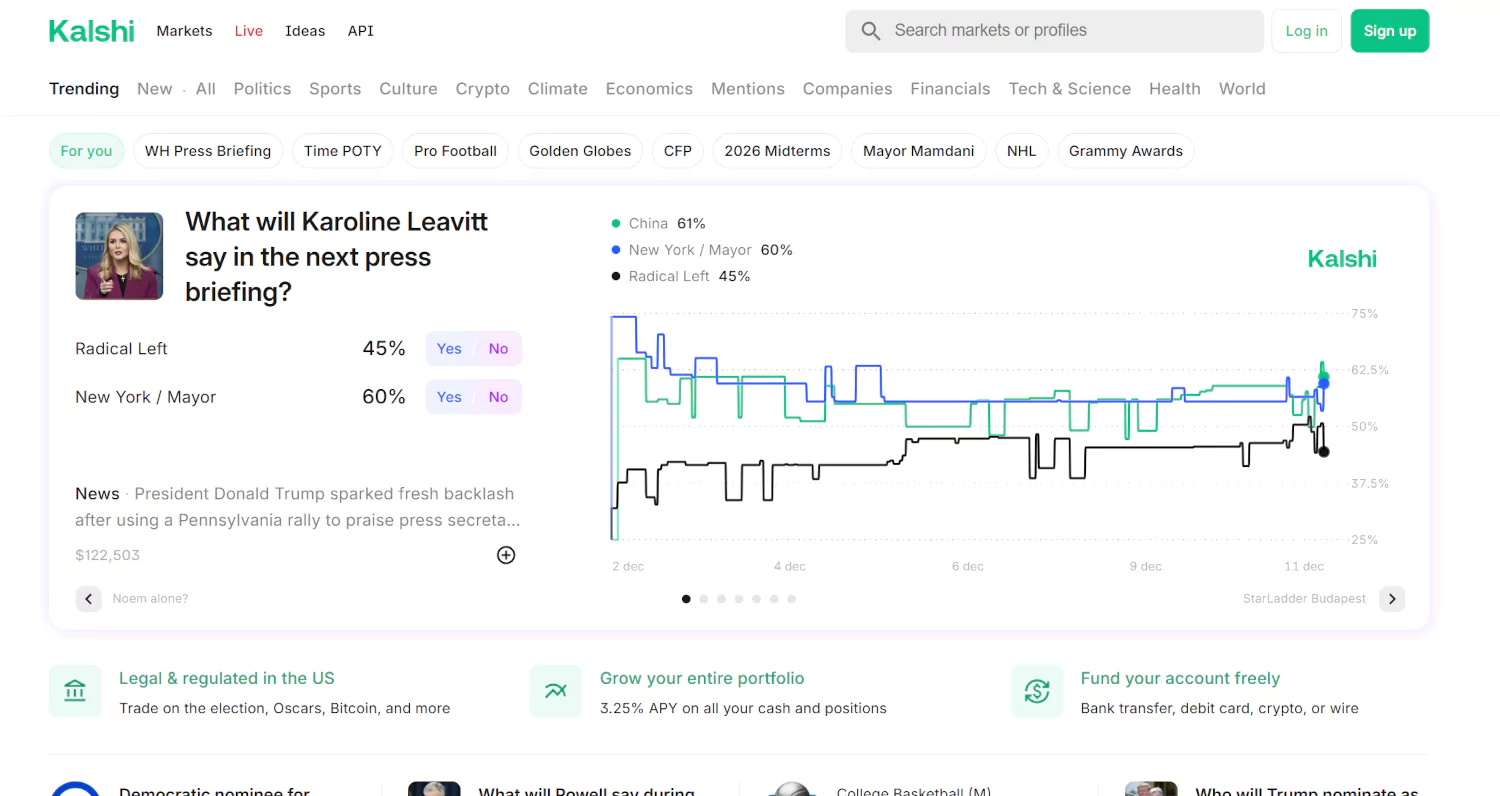The width and height of the screenshot is (1500, 796).
Task: Switch to the Mentions category
Action: pyautogui.click(x=748, y=89)
